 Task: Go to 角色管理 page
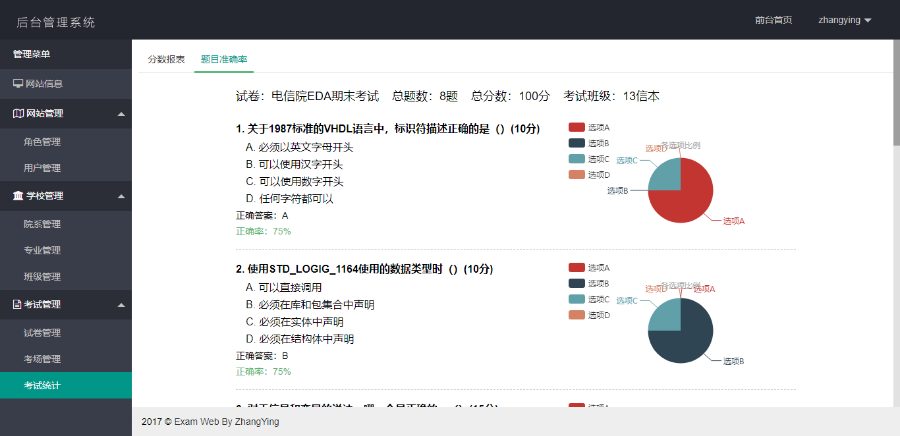pyautogui.click(x=66, y=142)
